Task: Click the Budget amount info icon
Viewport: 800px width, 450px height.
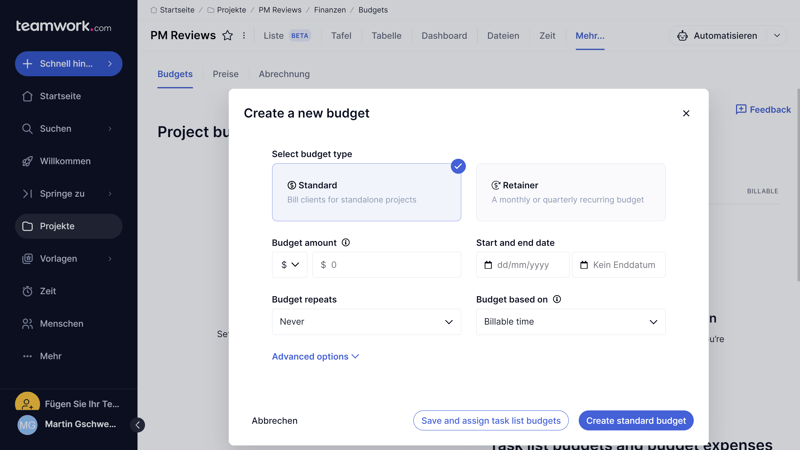Action: pos(346,243)
